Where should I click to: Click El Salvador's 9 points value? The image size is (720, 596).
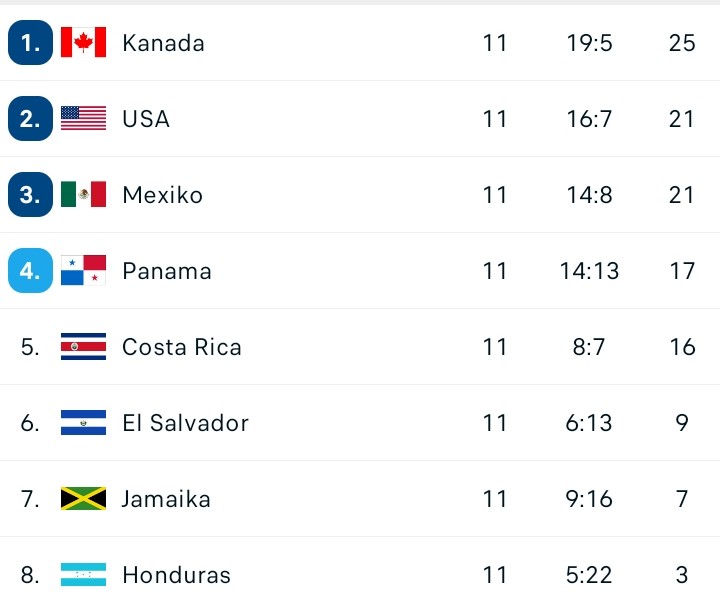[682, 423]
